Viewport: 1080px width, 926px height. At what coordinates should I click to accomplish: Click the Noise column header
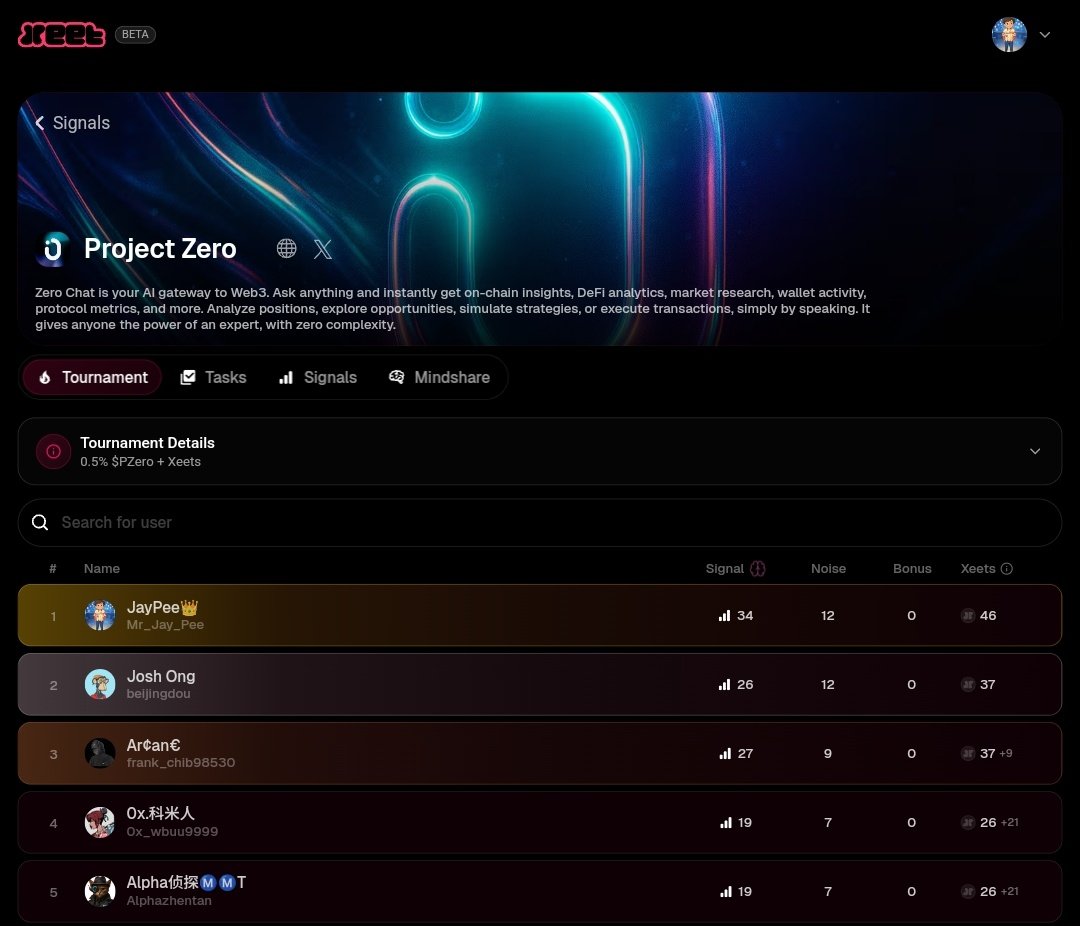[x=828, y=568]
